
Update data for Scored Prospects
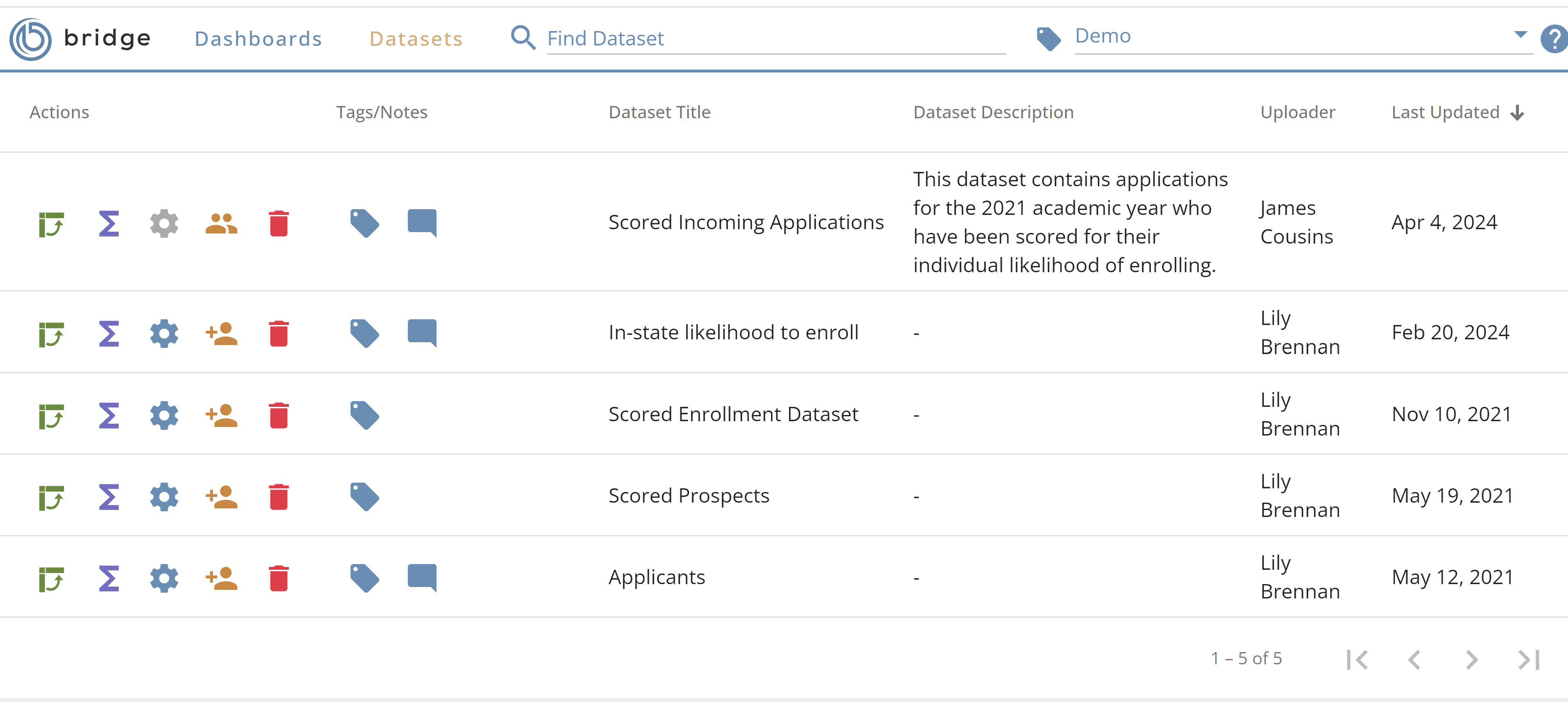click(52, 498)
